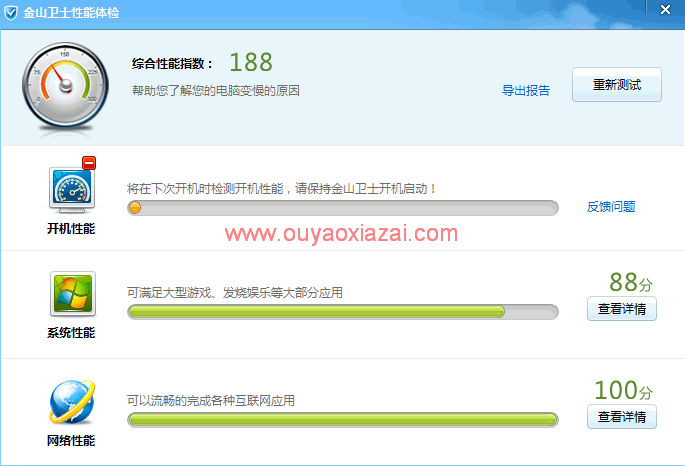The width and height of the screenshot is (685, 466).
Task: Open the 反馈问题 feedback link
Action: [x=611, y=207]
